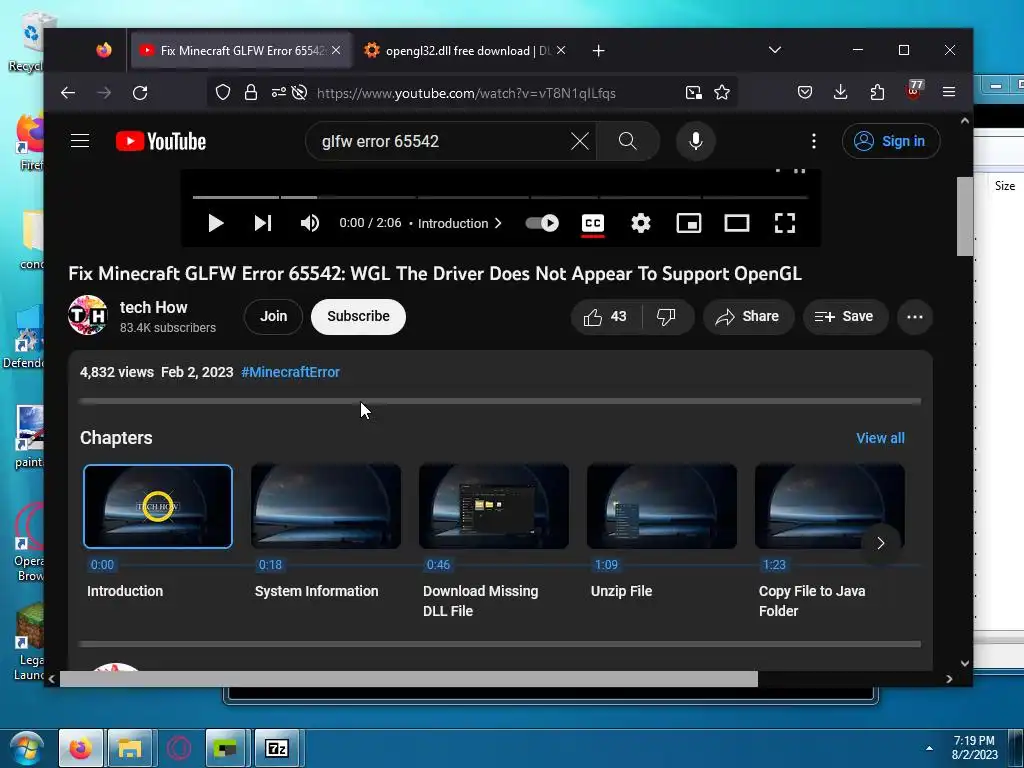1024x768 pixels.
Task: Jump to Unzip File chapter
Action: click(662, 506)
